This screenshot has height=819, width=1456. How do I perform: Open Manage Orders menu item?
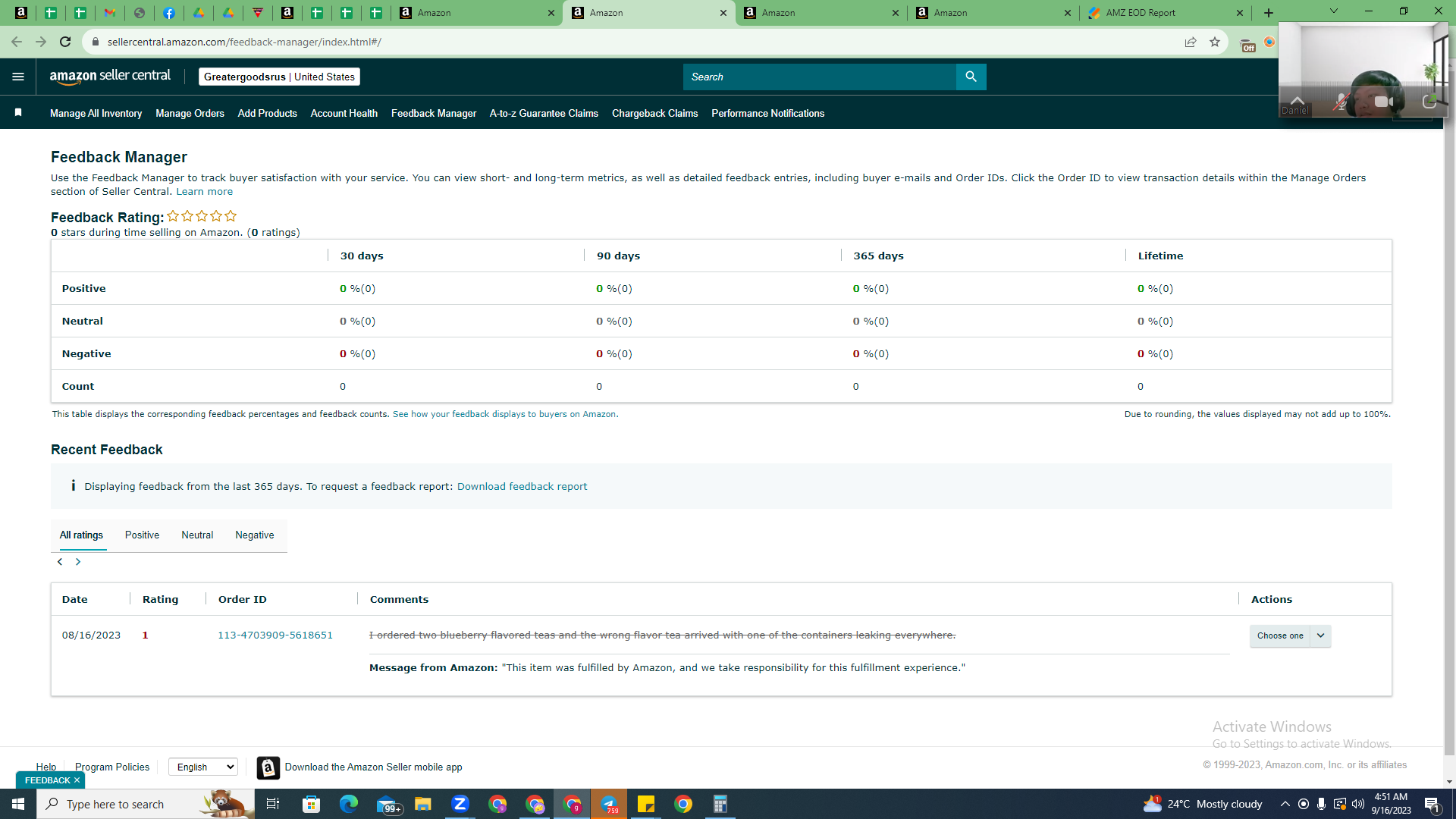(x=190, y=113)
